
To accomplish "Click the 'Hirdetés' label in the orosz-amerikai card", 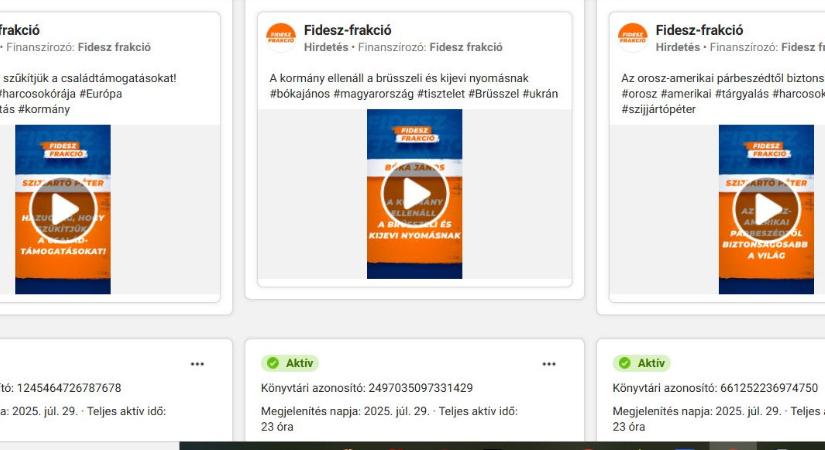I will [678, 47].
